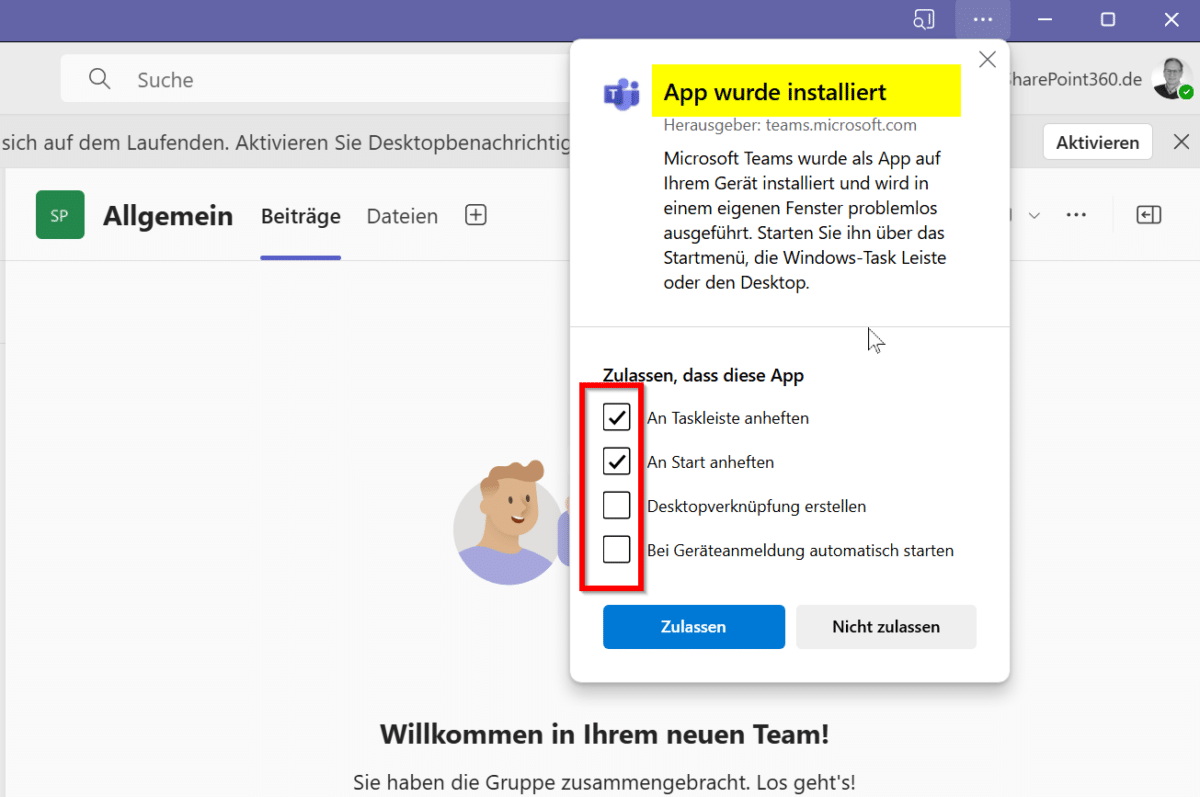This screenshot has width=1200, height=797.
Task: Dismiss the notification banner with X
Action: coord(1181,142)
